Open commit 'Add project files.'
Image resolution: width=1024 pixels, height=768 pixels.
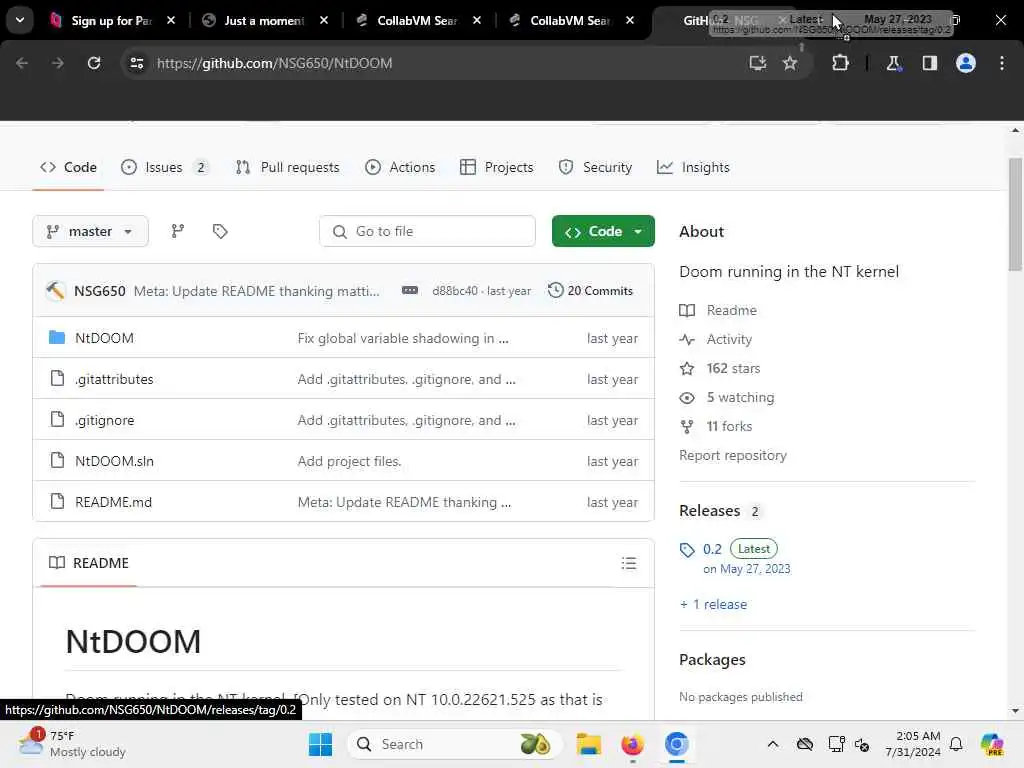click(349, 461)
